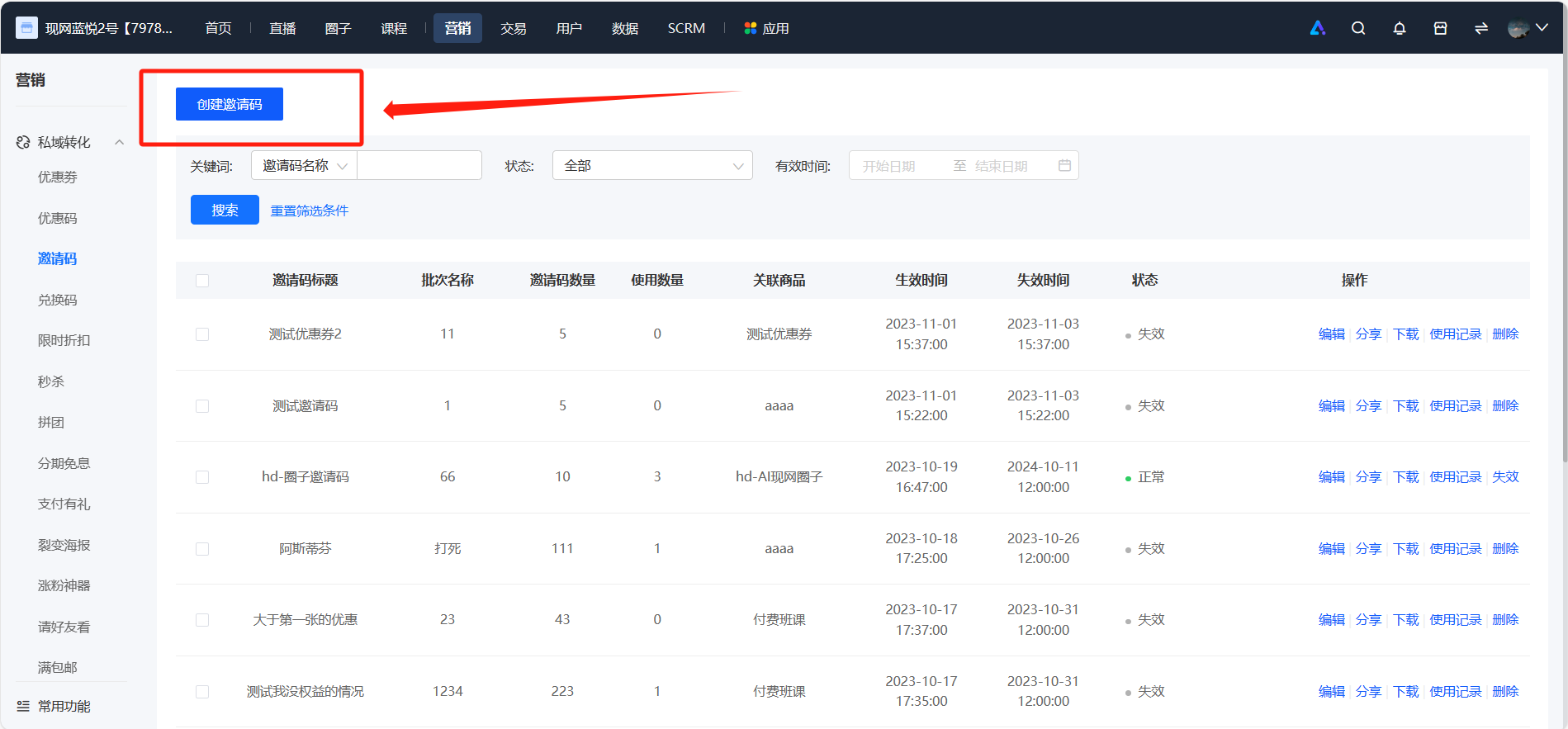The image size is (1568, 729).
Task: Click 使用记录 for 阿斯蒂芬 row
Action: pos(1456,549)
